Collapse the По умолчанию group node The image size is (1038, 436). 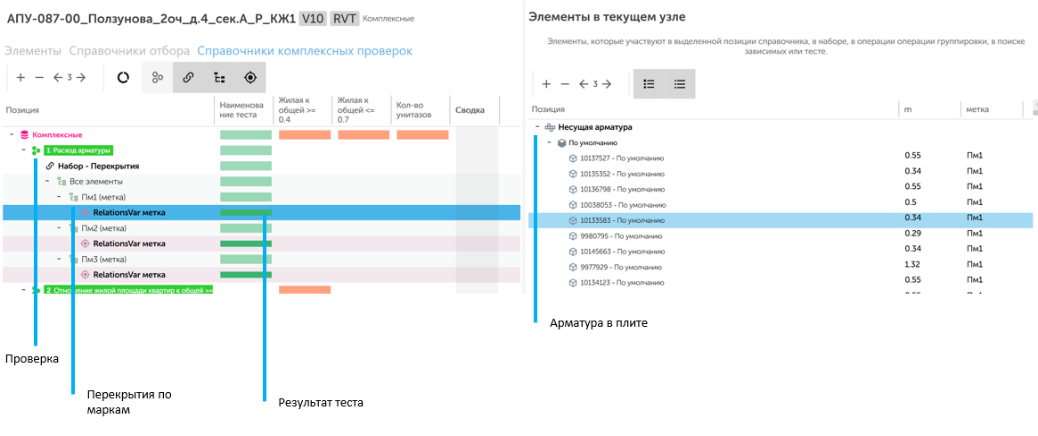(549, 143)
